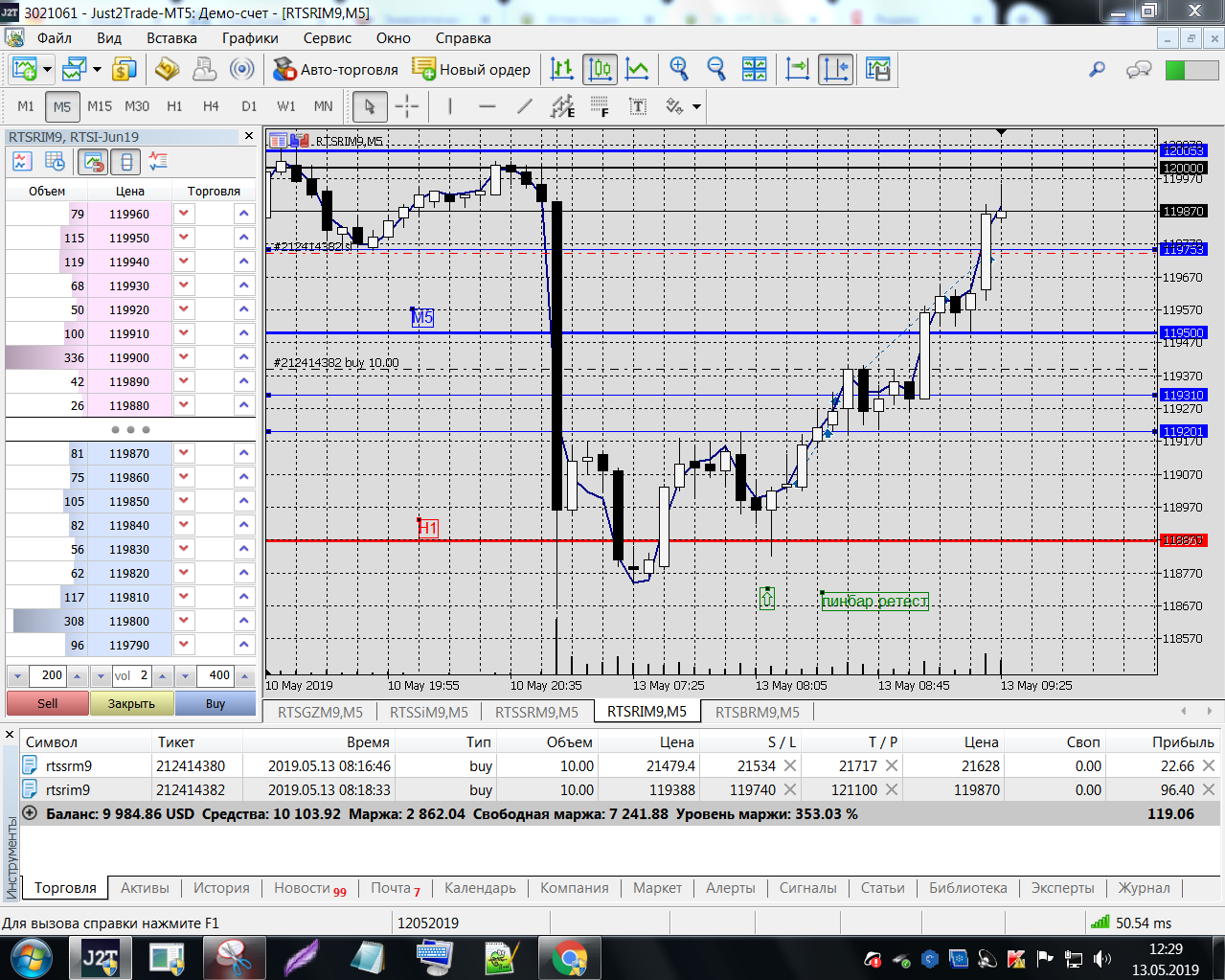Expand the balance row circle icon
Image resolution: width=1225 pixels, height=980 pixels.
point(29,813)
